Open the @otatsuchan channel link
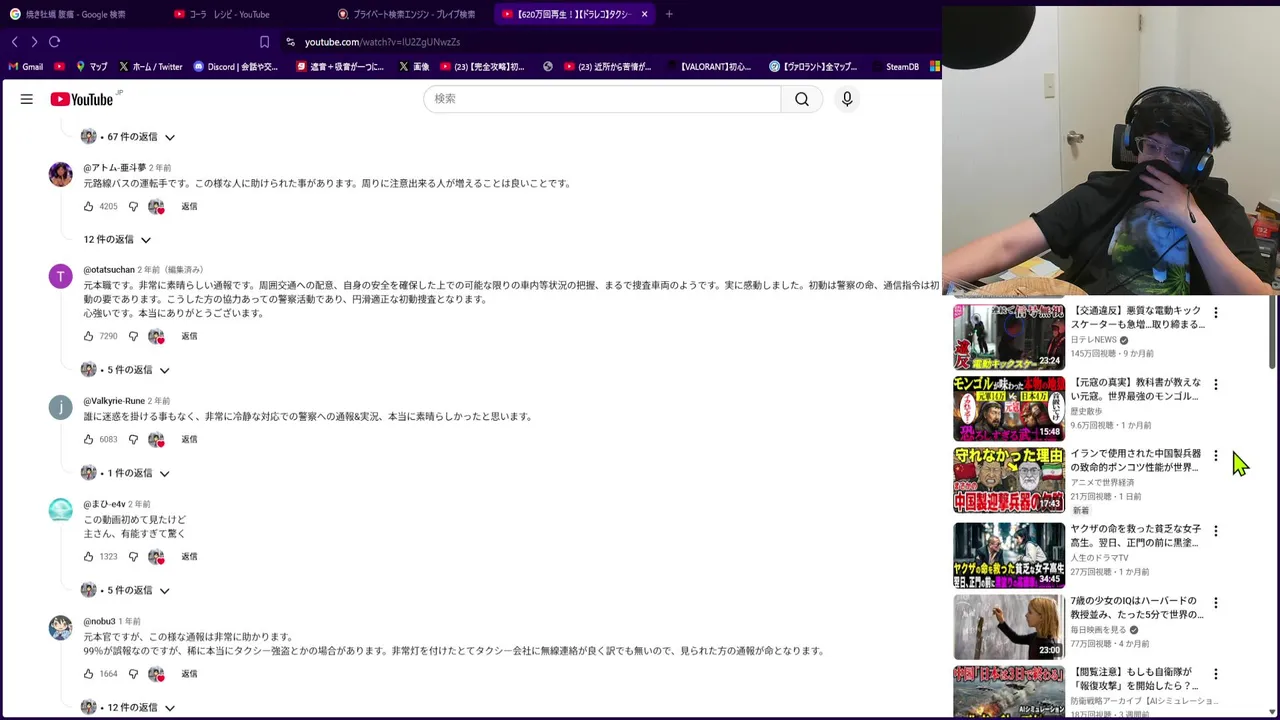The height and width of the screenshot is (720, 1280). pyautogui.click(x=109, y=270)
